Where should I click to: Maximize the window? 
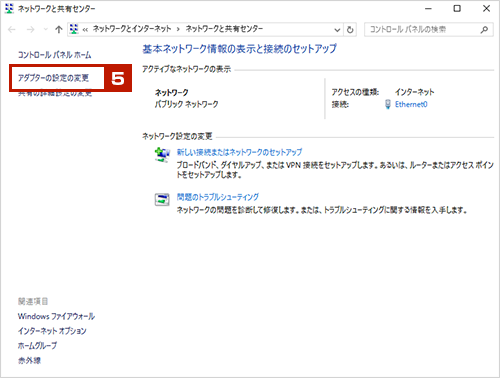(457, 9)
